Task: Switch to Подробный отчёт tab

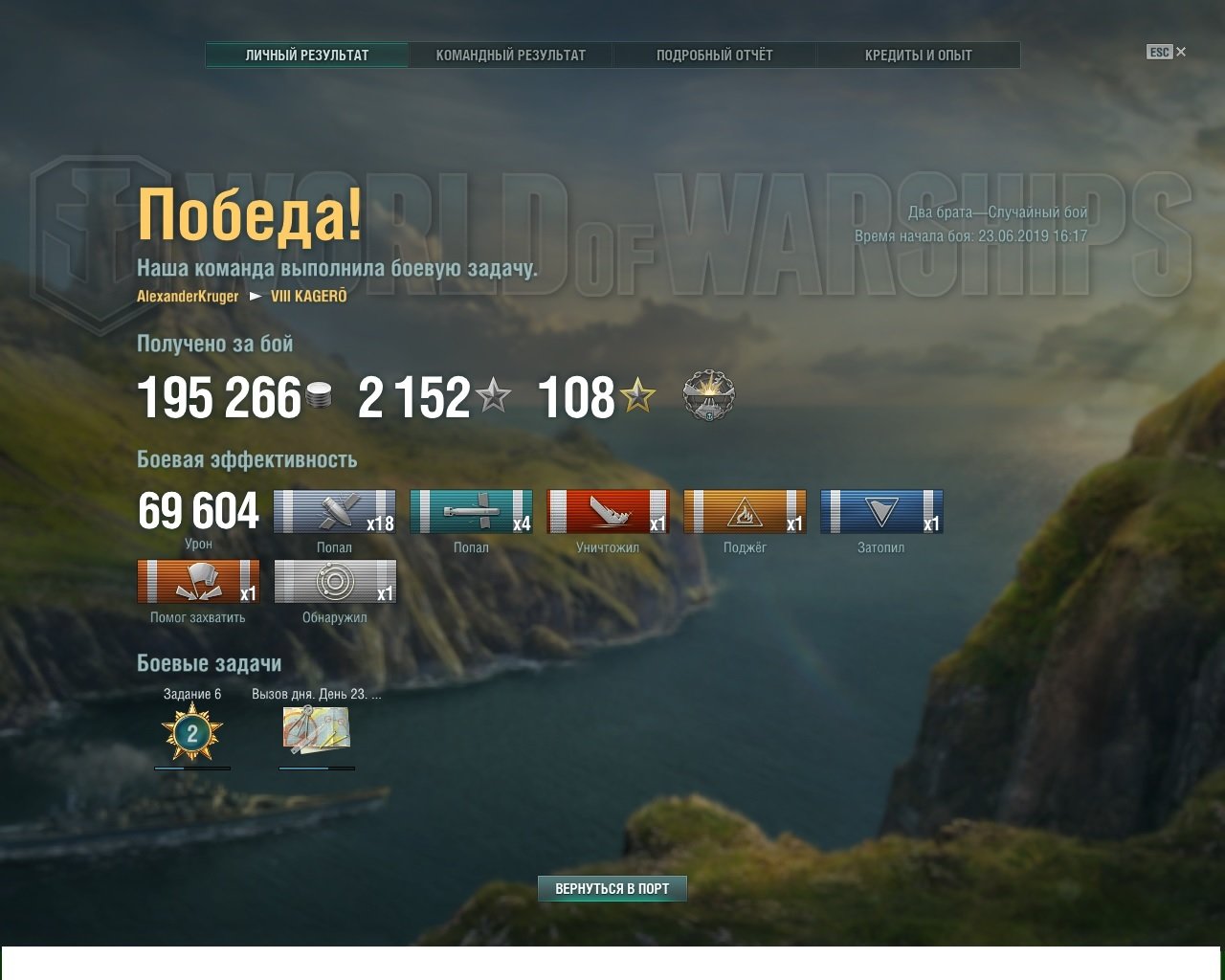Action: 715,56
